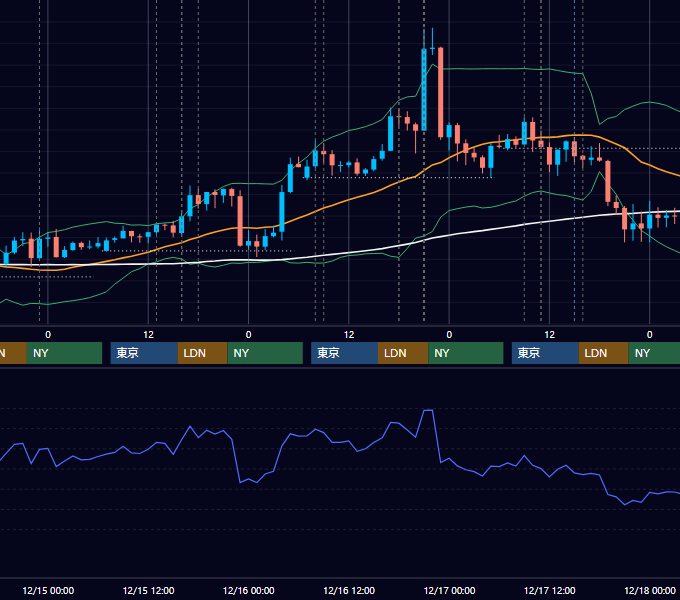Click the hour label 0 above the 12/16 00:00 date

pyautogui.click(x=248, y=335)
